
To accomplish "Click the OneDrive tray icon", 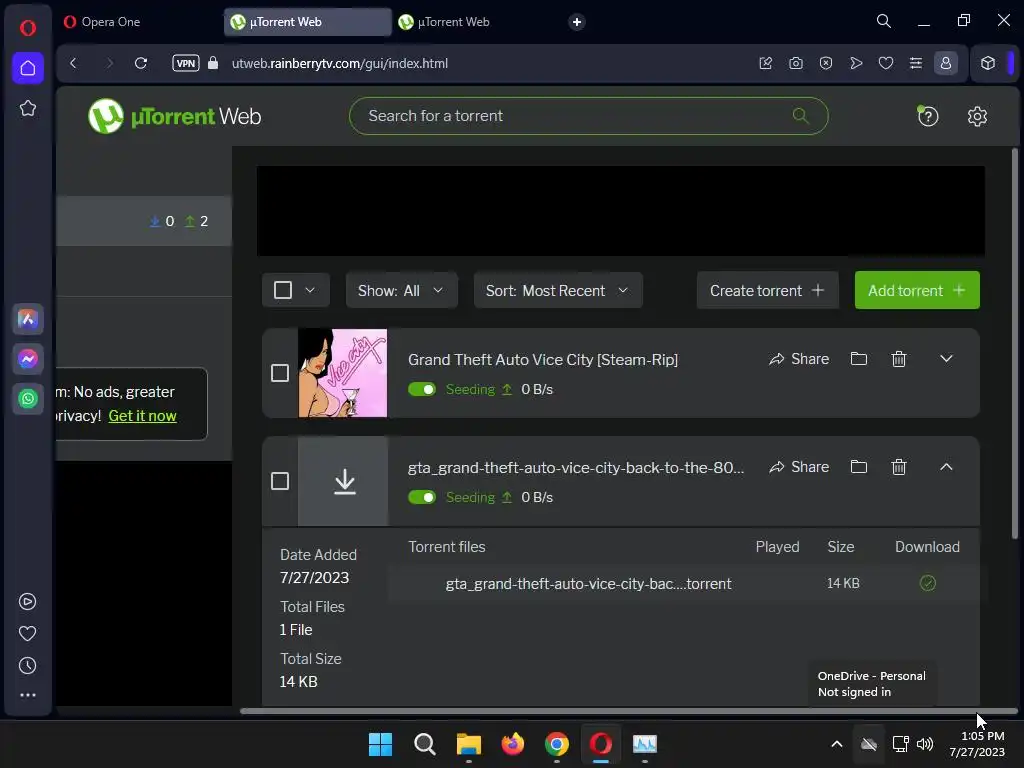I will coord(869,744).
